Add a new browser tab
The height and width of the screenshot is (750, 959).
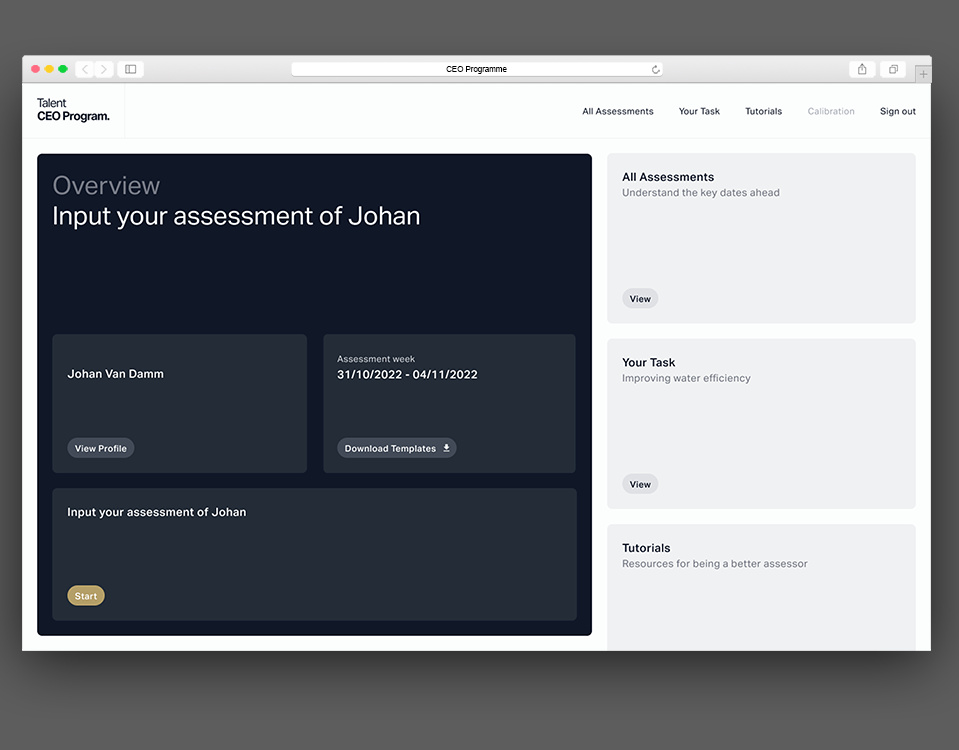923,74
